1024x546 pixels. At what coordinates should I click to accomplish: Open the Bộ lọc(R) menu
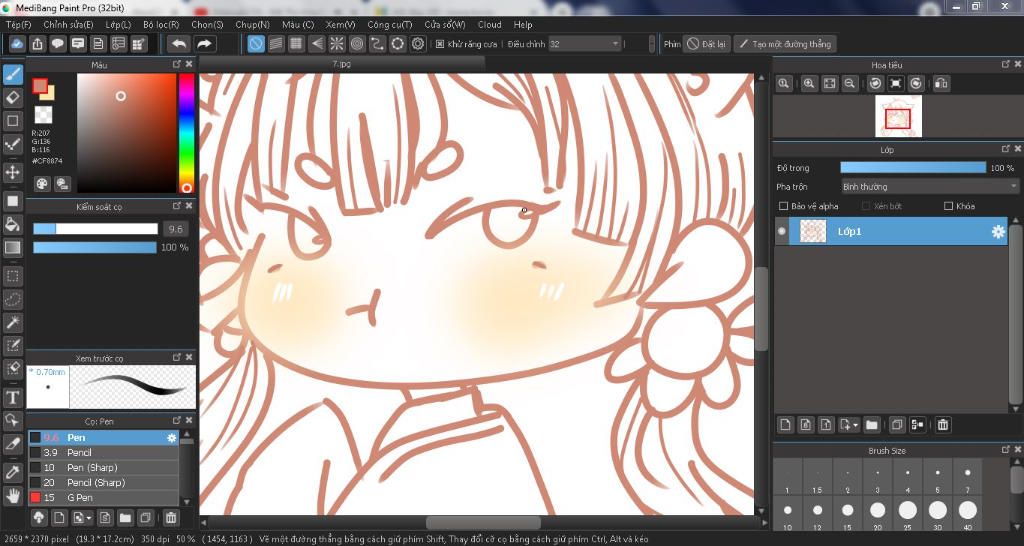coord(161,25)
